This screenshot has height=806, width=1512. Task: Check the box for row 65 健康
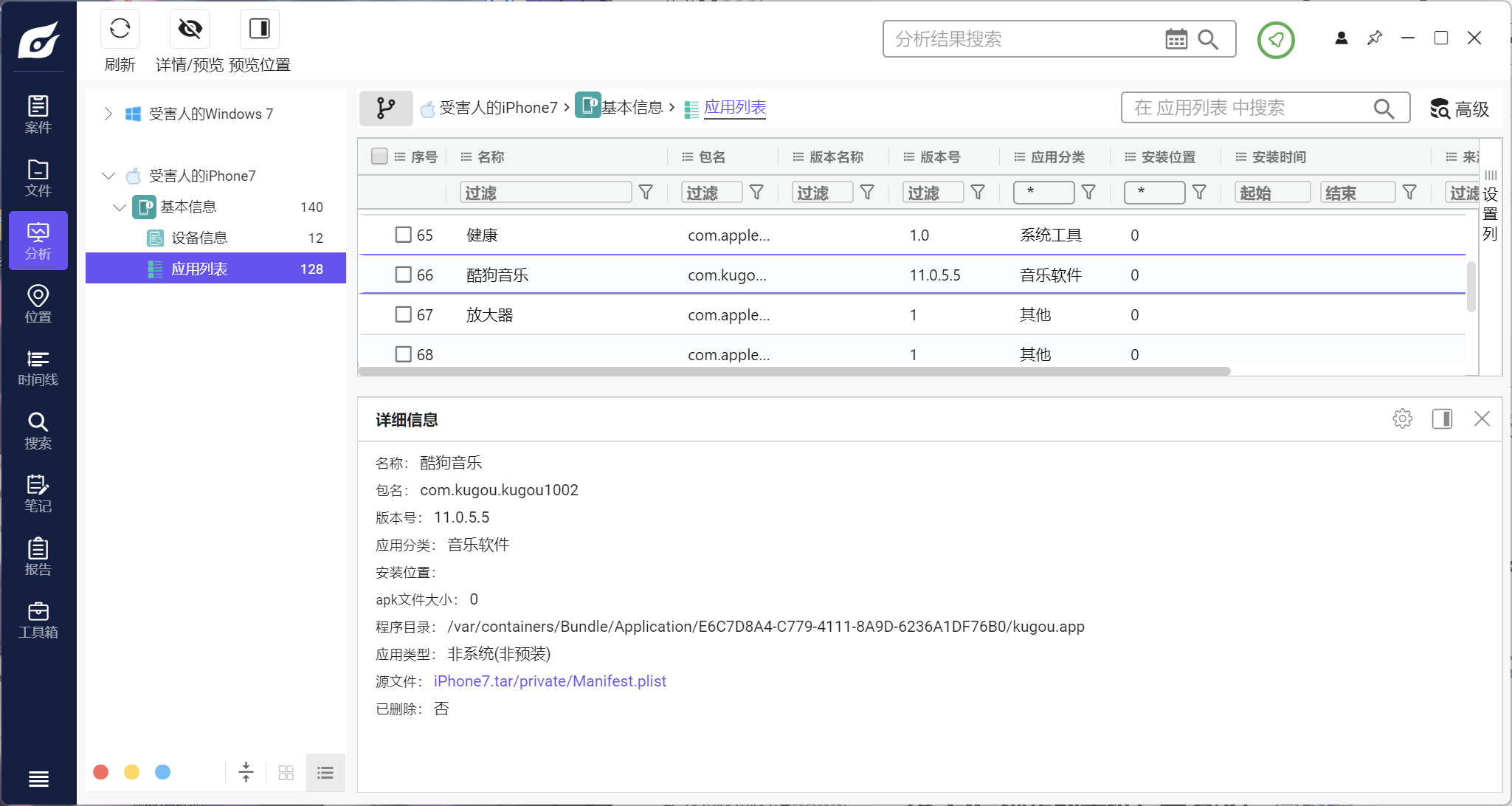(404, 235)
